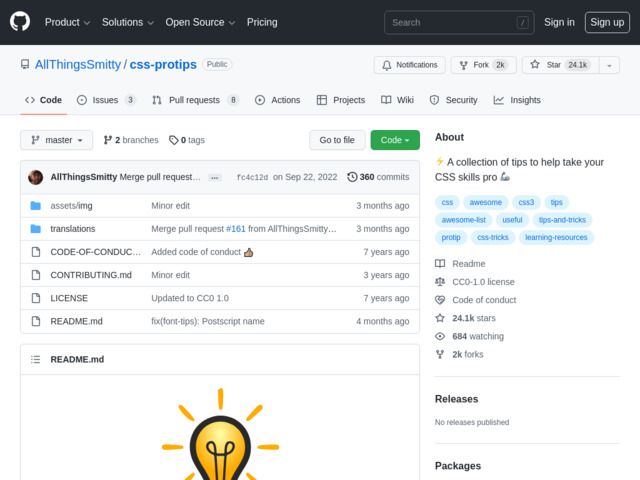Screen dimensions: 640x480
Task: Open the green Code dropdown button
Action: 395,140
